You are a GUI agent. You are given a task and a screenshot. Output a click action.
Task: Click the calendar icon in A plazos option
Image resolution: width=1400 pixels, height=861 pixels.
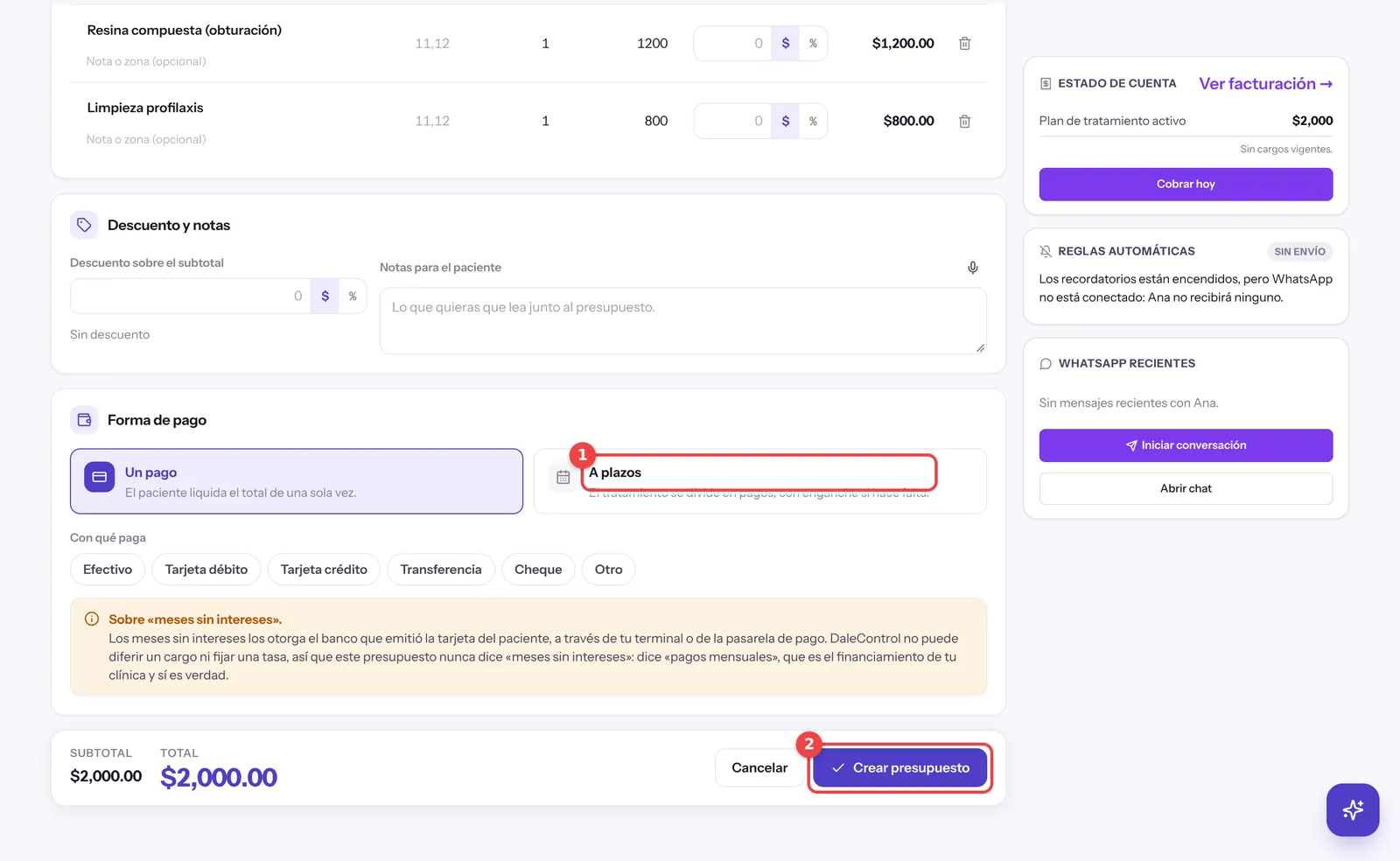pyautogui.click(x=563, y=477)
